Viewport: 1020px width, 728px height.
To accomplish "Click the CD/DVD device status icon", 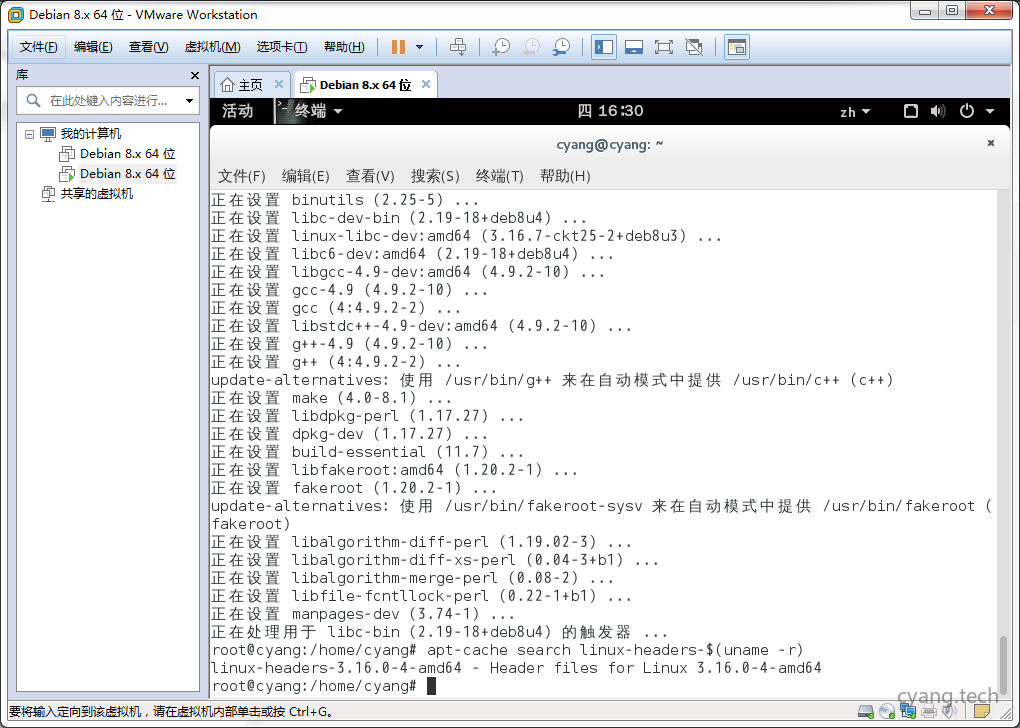I will pyautogui.click(x=887, y=711).
